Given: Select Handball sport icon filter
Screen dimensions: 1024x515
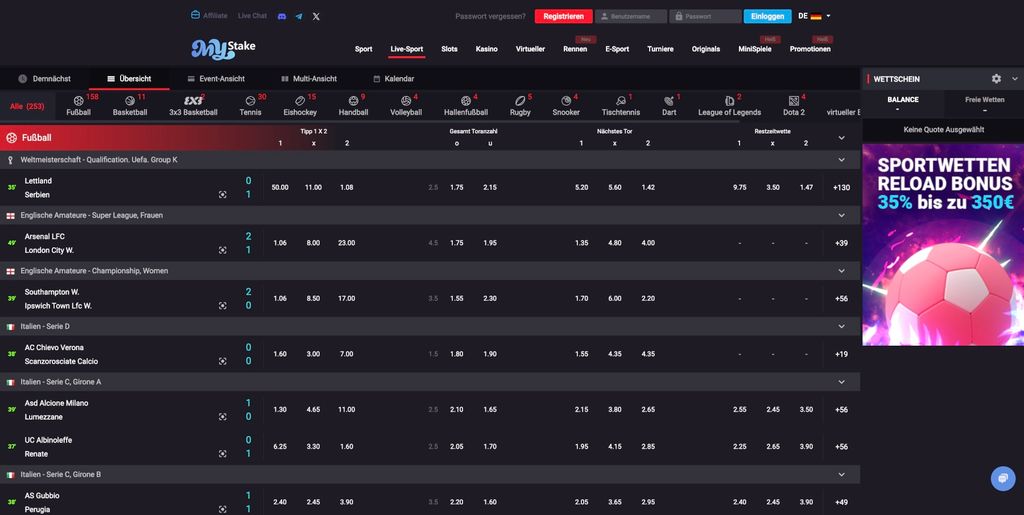Looking at the screenshot, I should pyautogui.click(x=353, y=106).
